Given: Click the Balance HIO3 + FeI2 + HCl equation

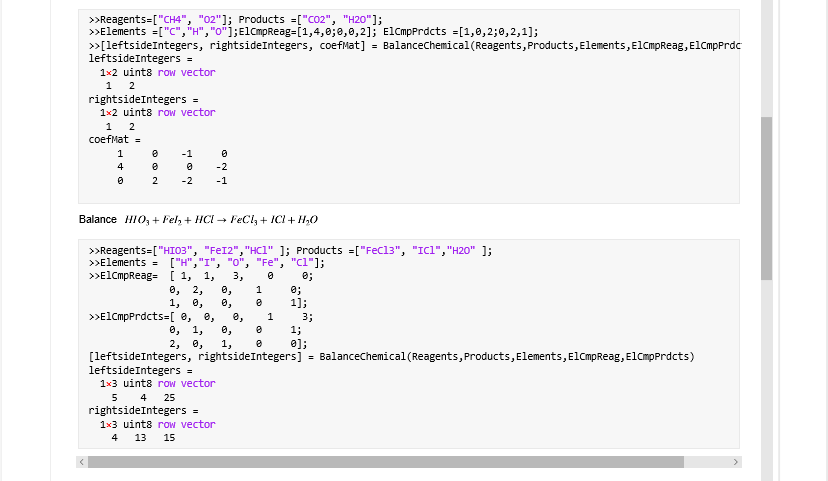Looking at the screenshot, I should coord(199,220).
